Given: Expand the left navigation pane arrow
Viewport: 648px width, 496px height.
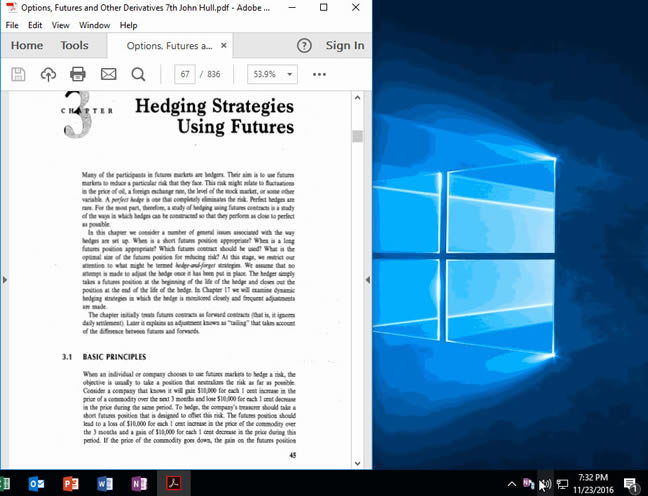Looking at the screenshot, I should coord(5,280).
